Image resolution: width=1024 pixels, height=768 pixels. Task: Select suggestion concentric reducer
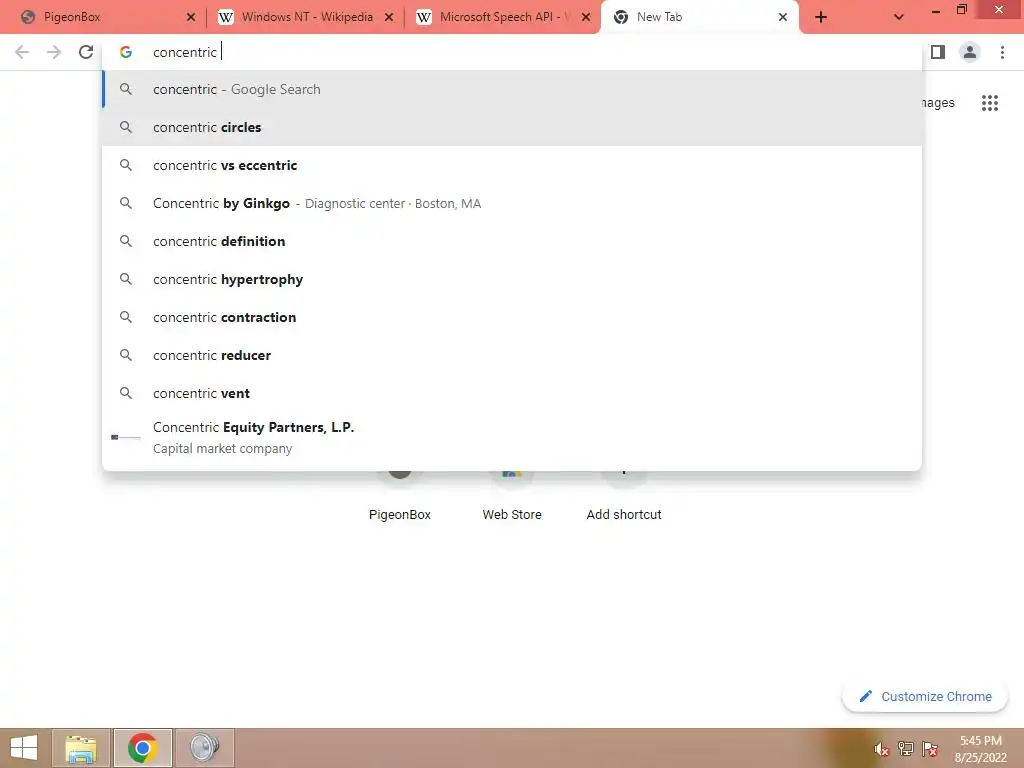512,355
